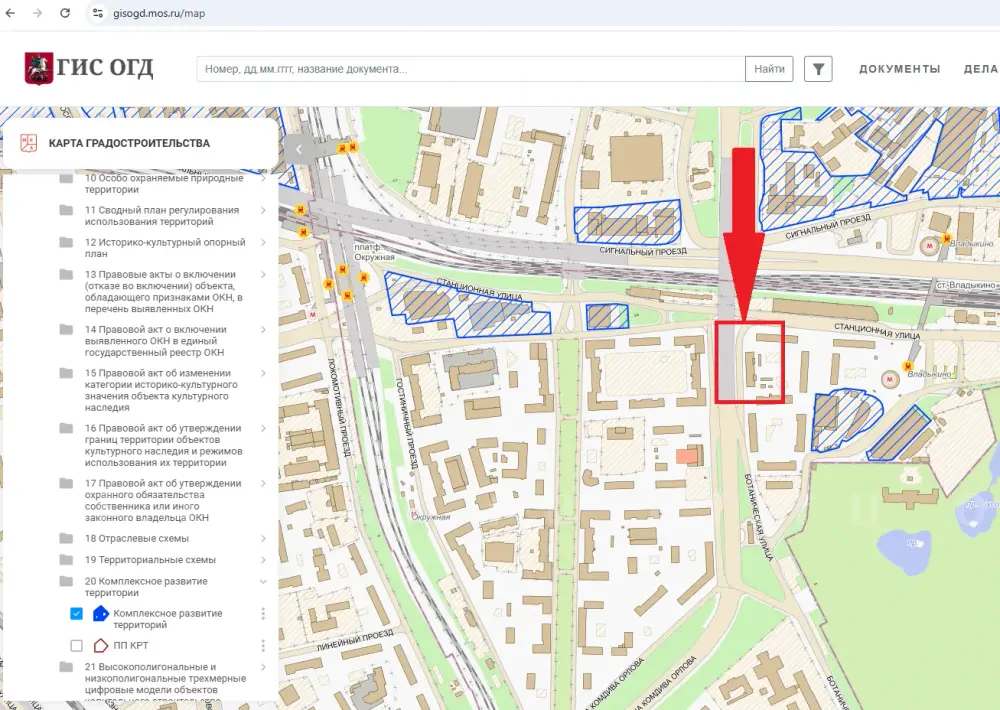Expand chevron for 21 Высокополигональные и низкополигональные модели
This screenshot has width=1000, height=710.
click(263, 667)
